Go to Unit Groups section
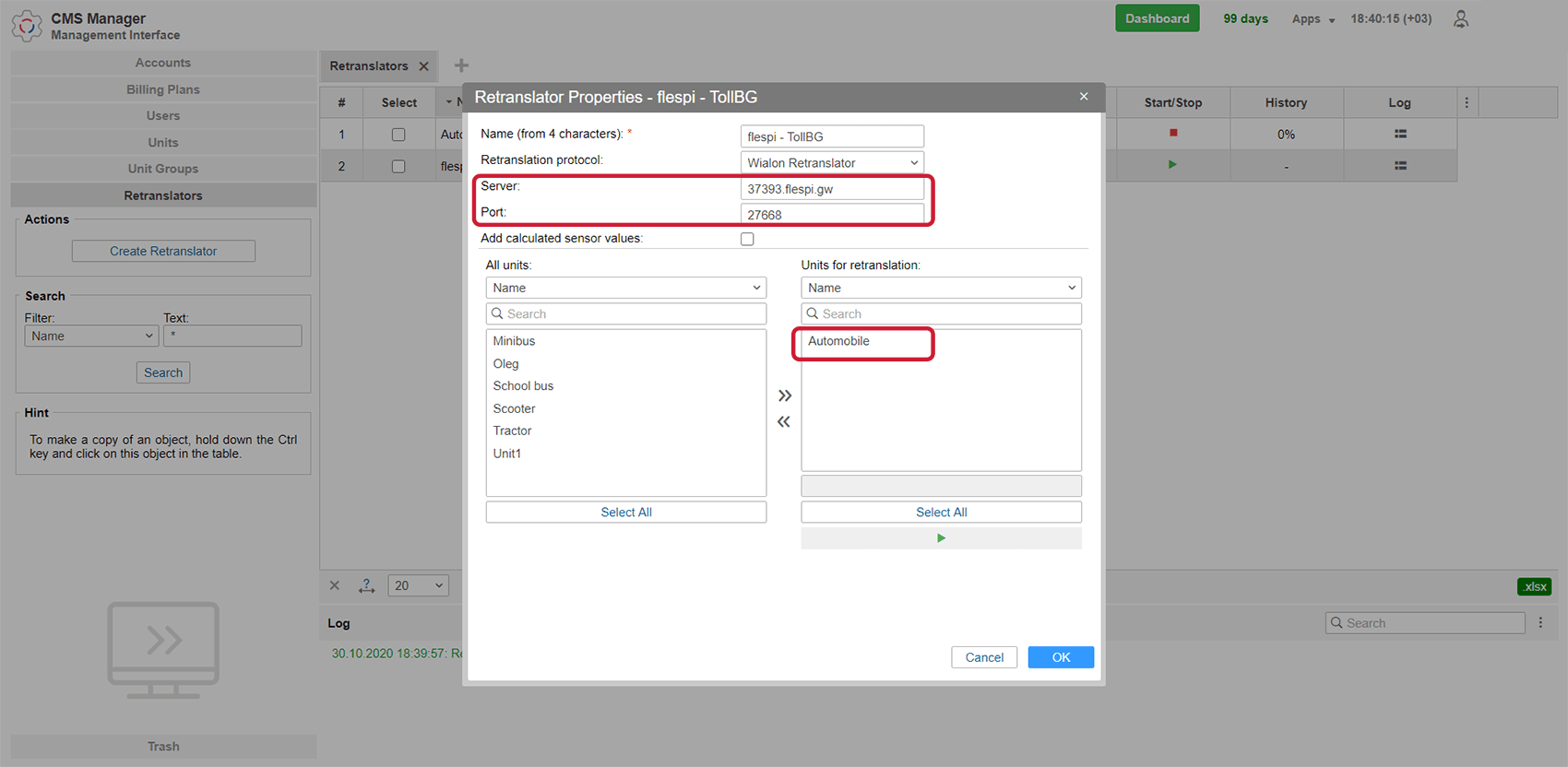This screenshot has width=1568, height=767. coord(163,169)
